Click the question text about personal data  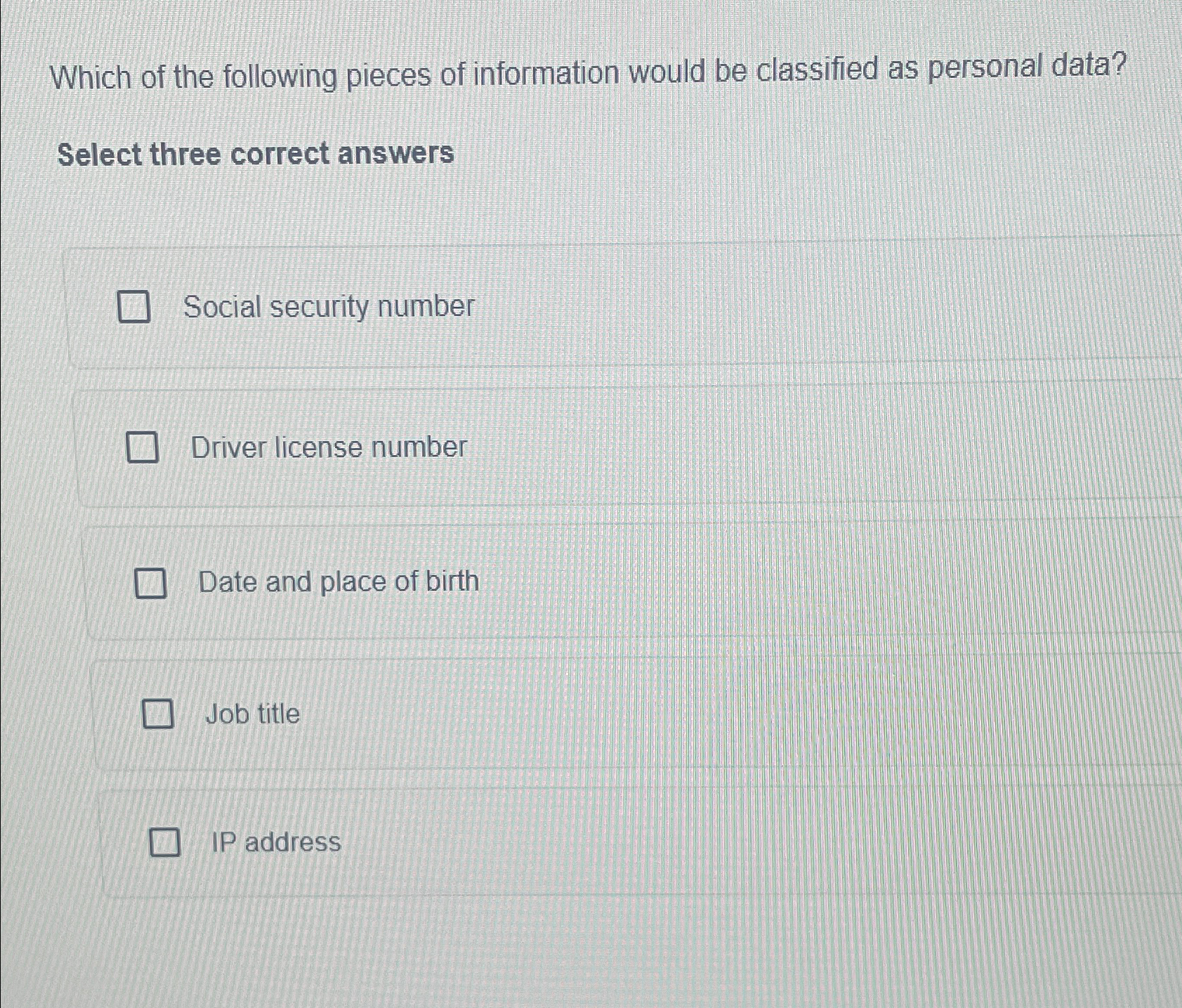click(589, 72)
